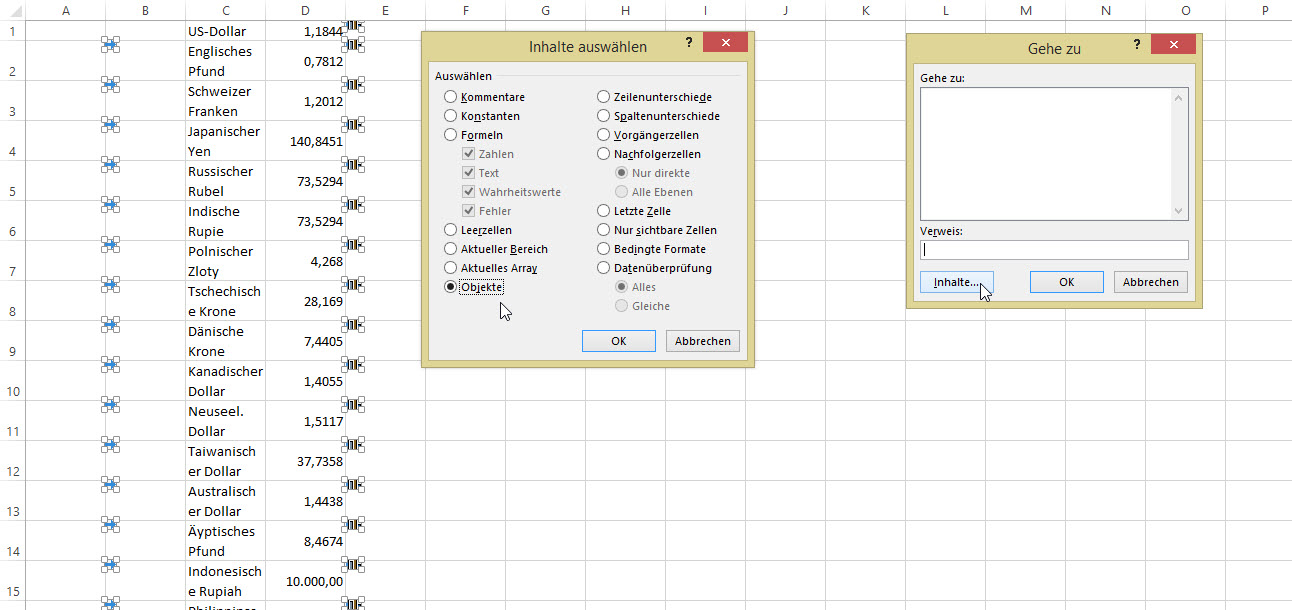Click down arrow of Gehe zu list scrollbar
1292x610 pixels.
click(1179, 211)
